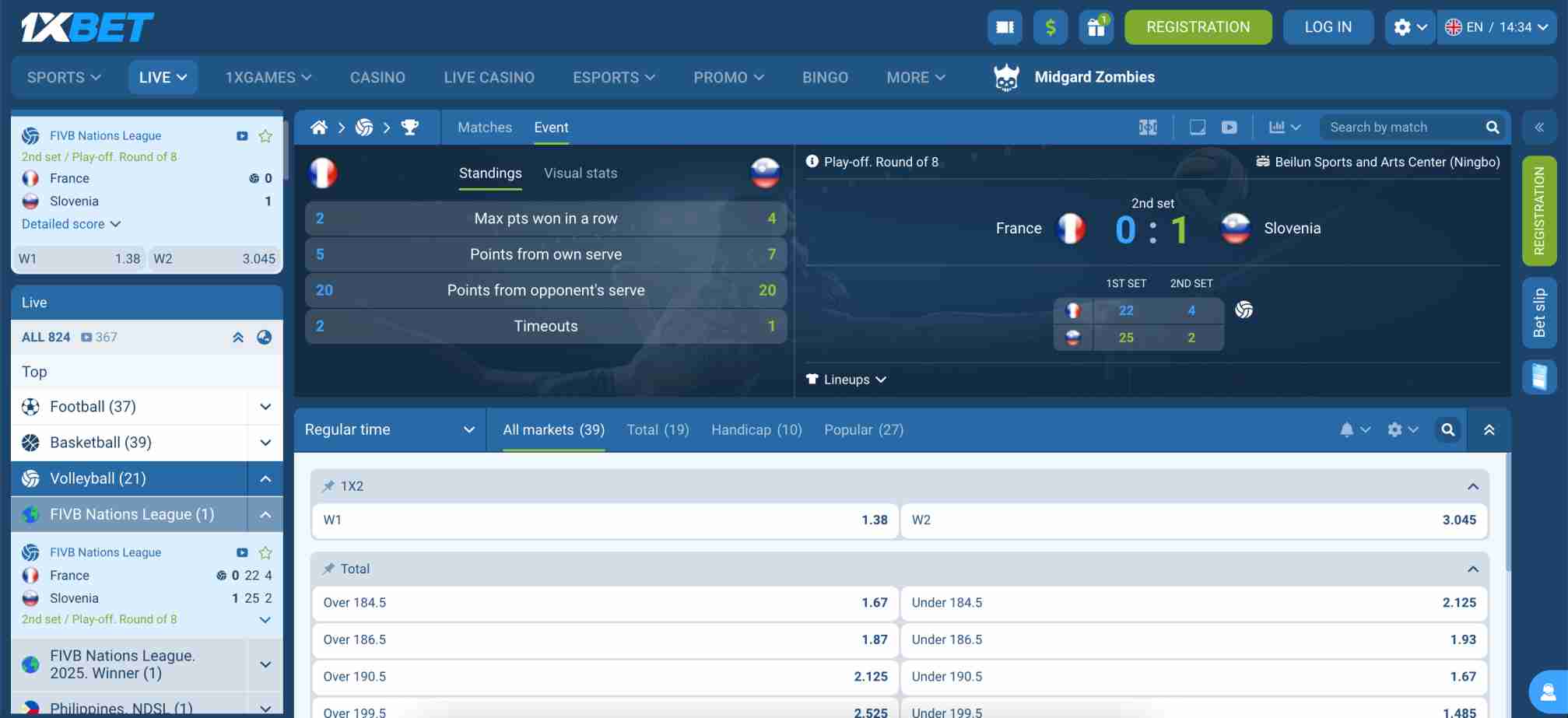Open the 1XGAMES menu
This screenshot has width=1568, height=718.
point(268,78)
